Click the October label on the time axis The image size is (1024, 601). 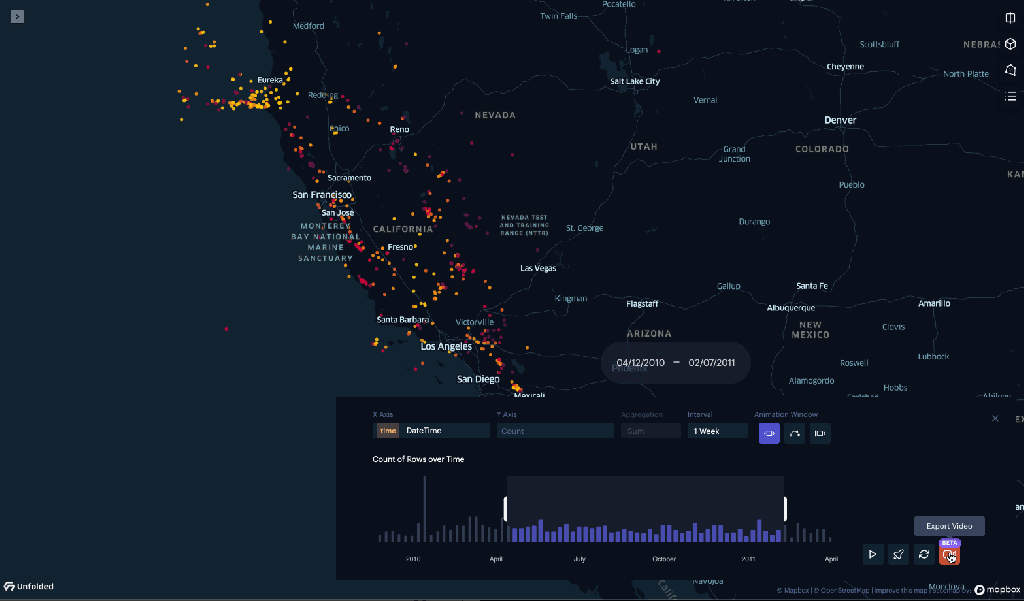[664, 559]
